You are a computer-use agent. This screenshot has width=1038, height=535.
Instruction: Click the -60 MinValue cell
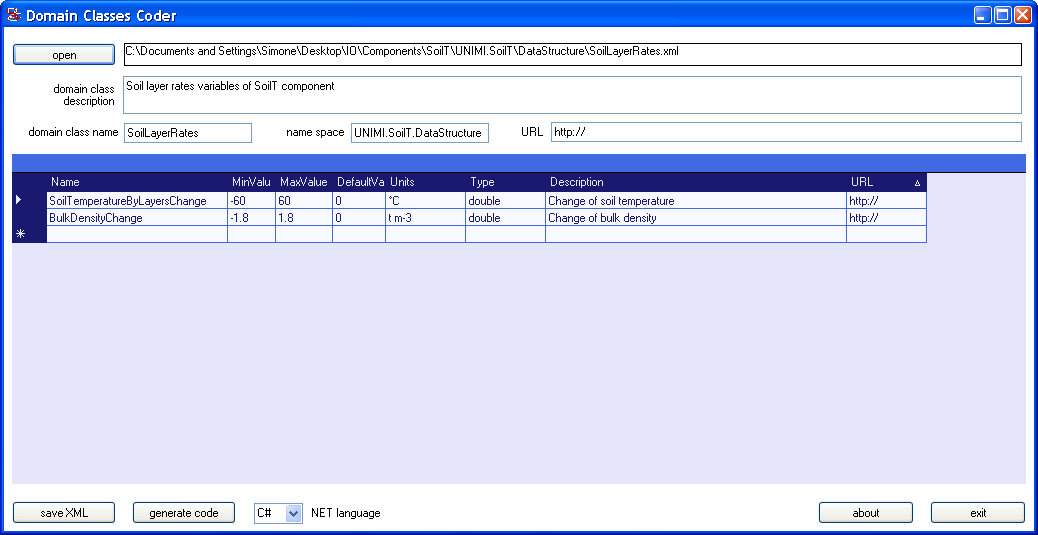252,201
